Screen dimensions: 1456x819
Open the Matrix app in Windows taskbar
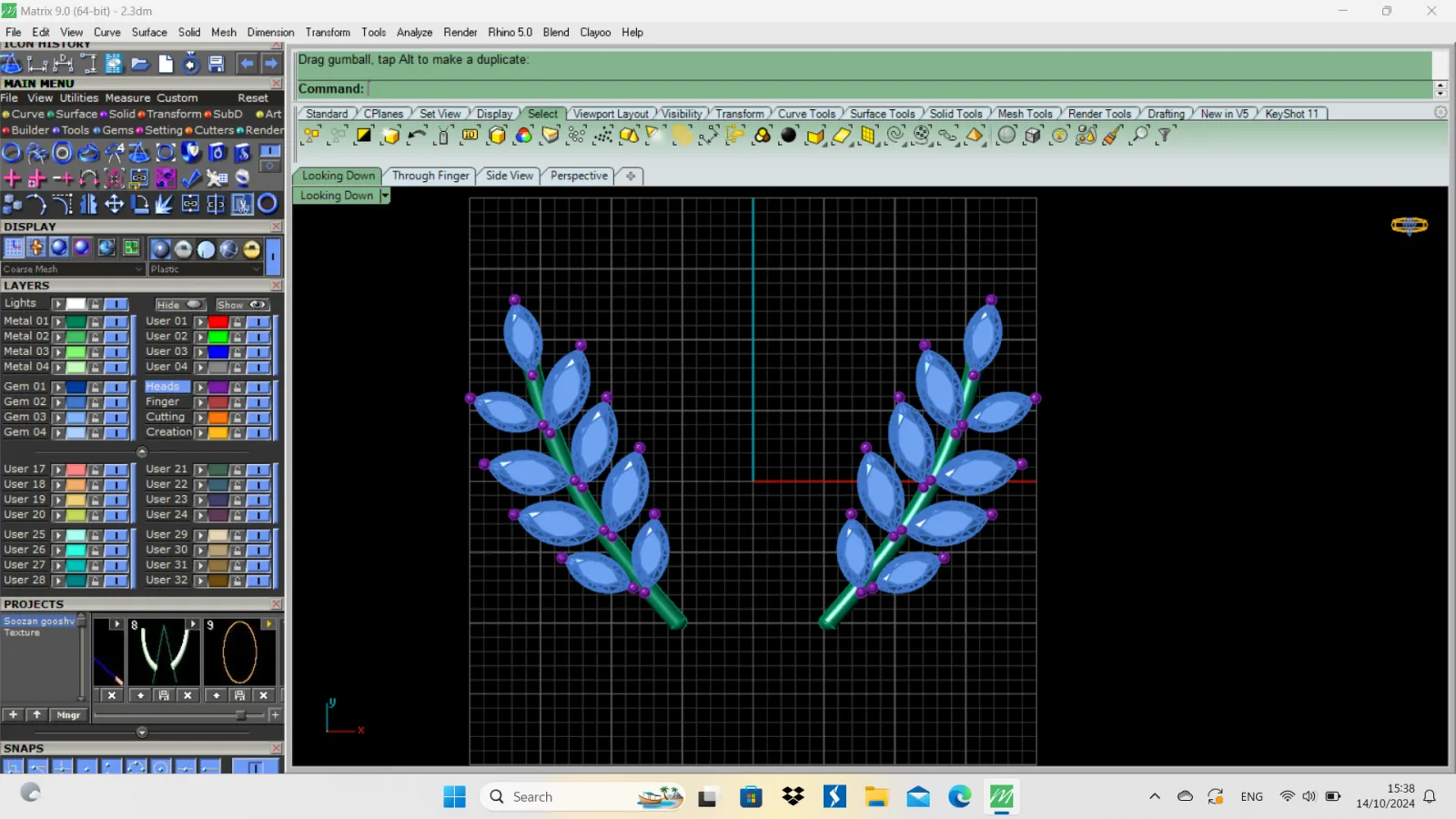tap(1002, 797)
